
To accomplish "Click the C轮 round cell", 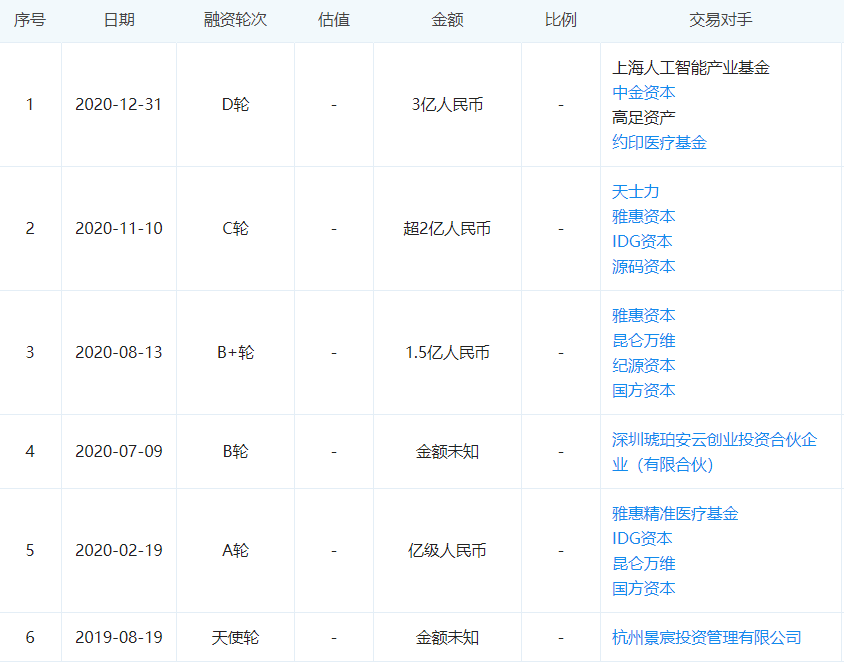I will tap(235, 228).
